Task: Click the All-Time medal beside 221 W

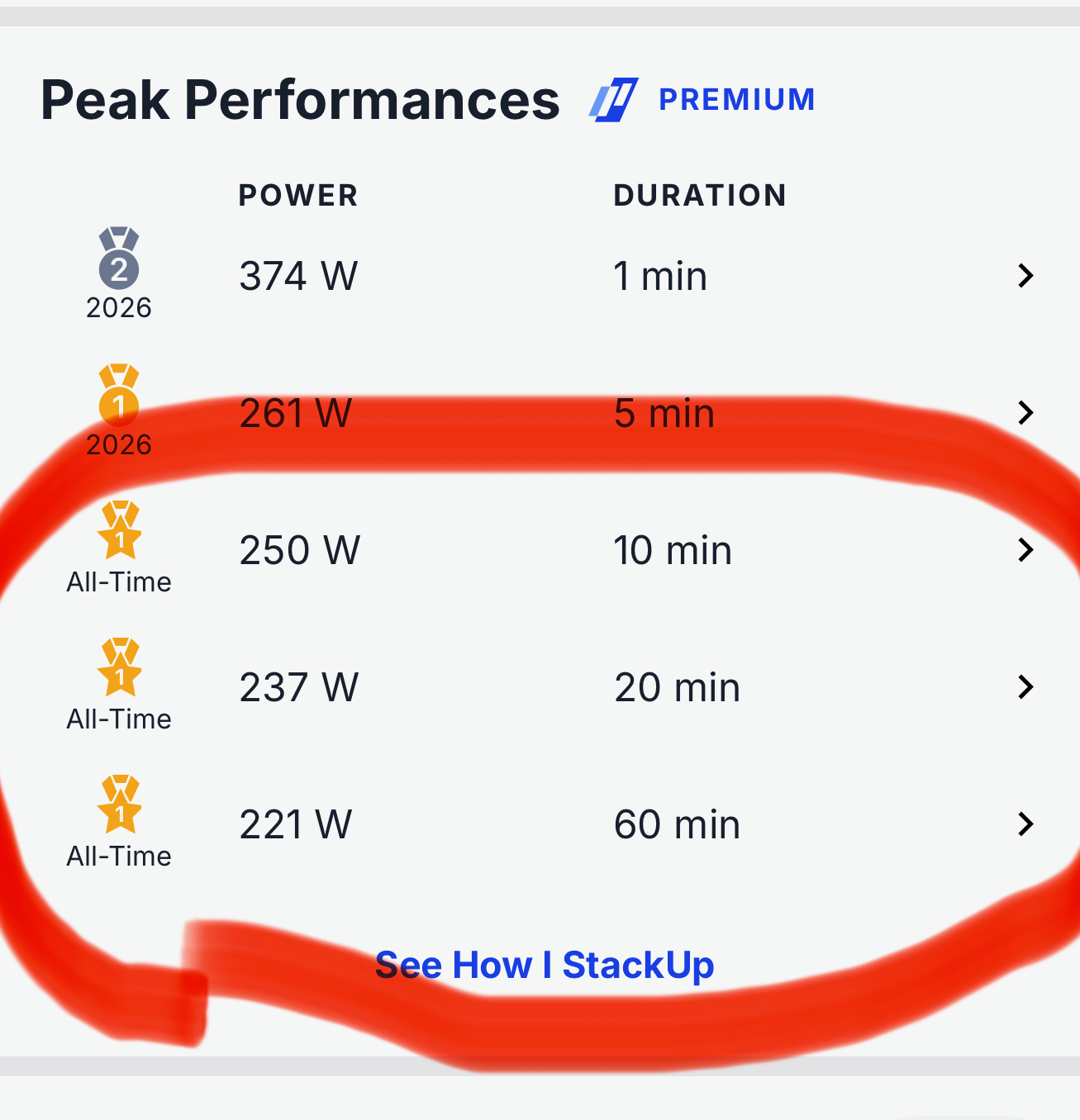Action: pyautogui.click(x=120, y=805)
